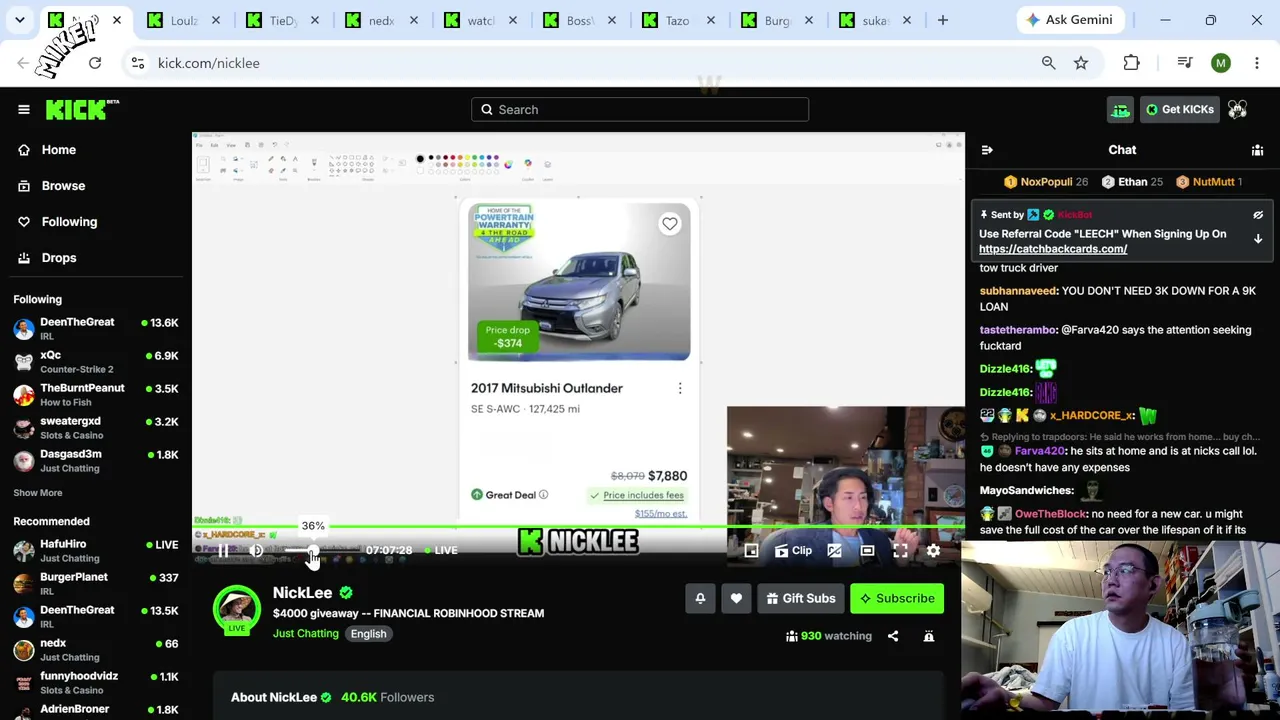Screen dimensions: 1280x720
Task: Click username tastetherambo in chat
Action: (x=1018, y=330)
